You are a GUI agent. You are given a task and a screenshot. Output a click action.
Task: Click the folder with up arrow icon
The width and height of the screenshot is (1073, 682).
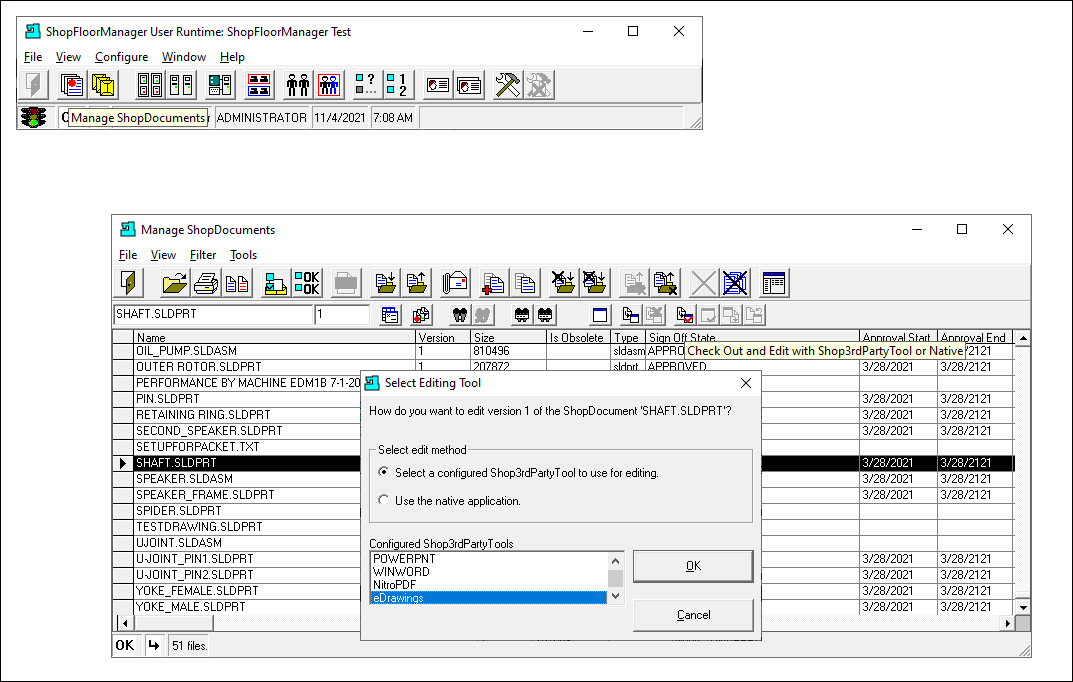tap(417, 283)
